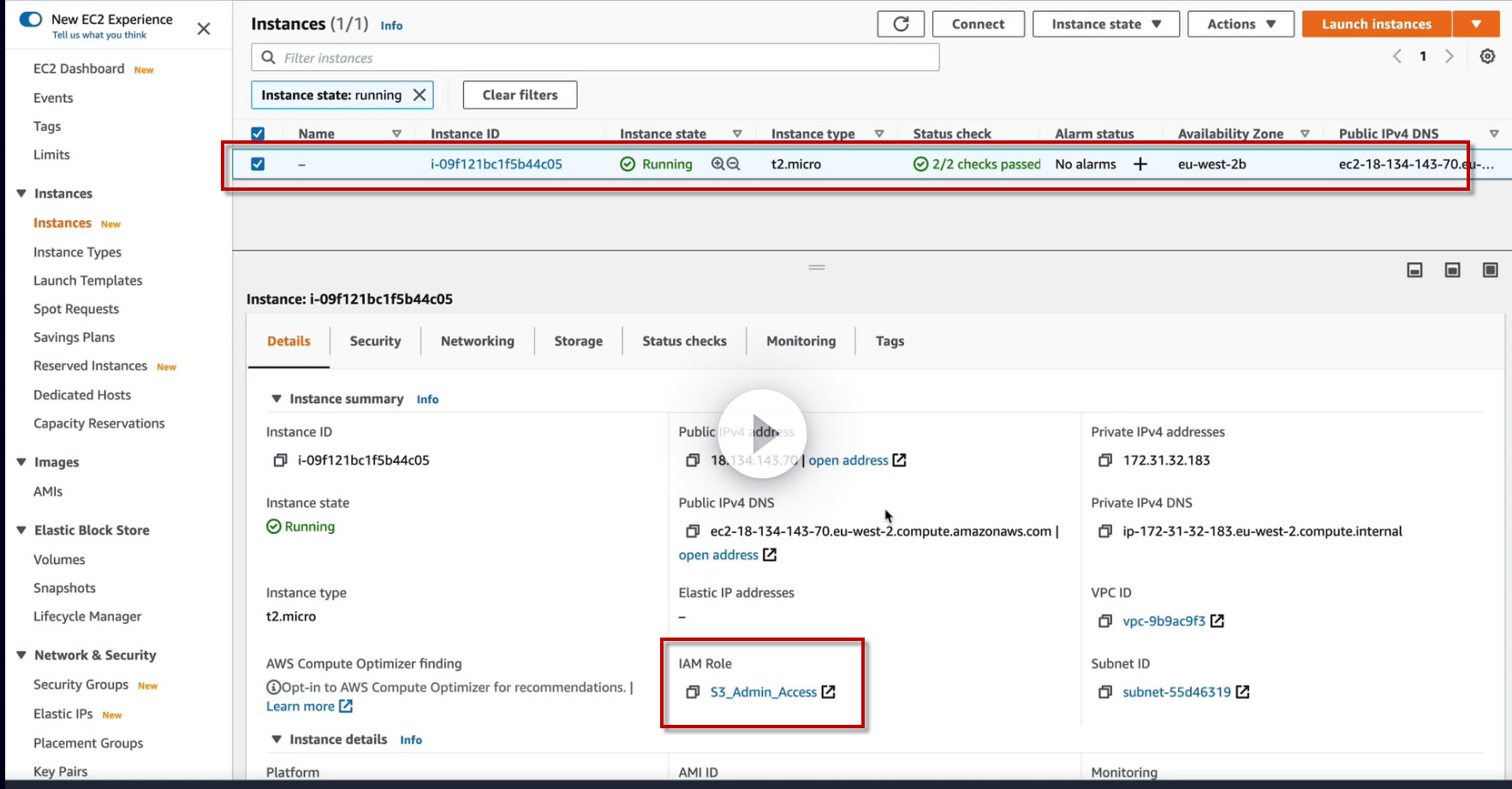Copy the Instance ID in summary

pos(280,460)
